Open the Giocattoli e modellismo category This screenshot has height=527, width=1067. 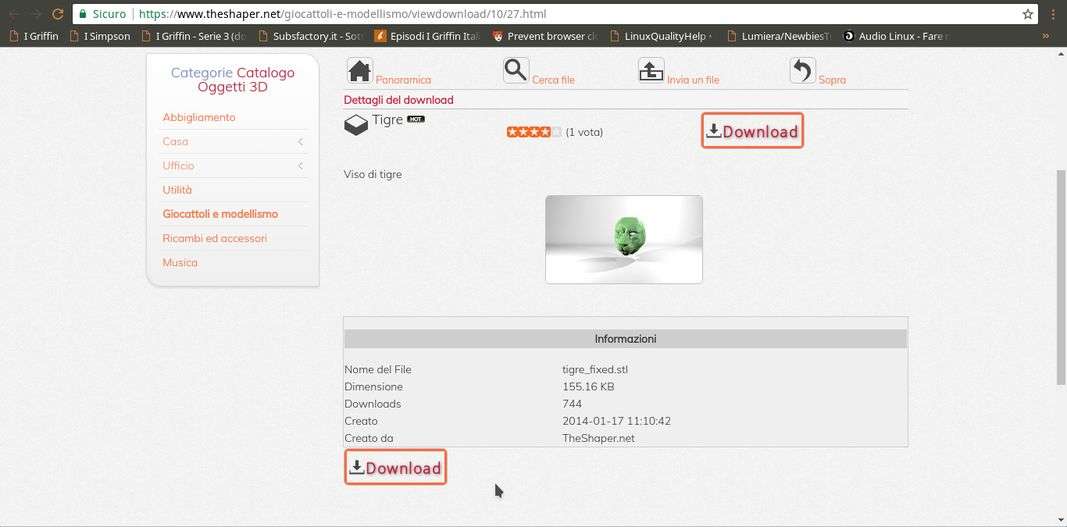pyautogui.click(x=220, y=214)
